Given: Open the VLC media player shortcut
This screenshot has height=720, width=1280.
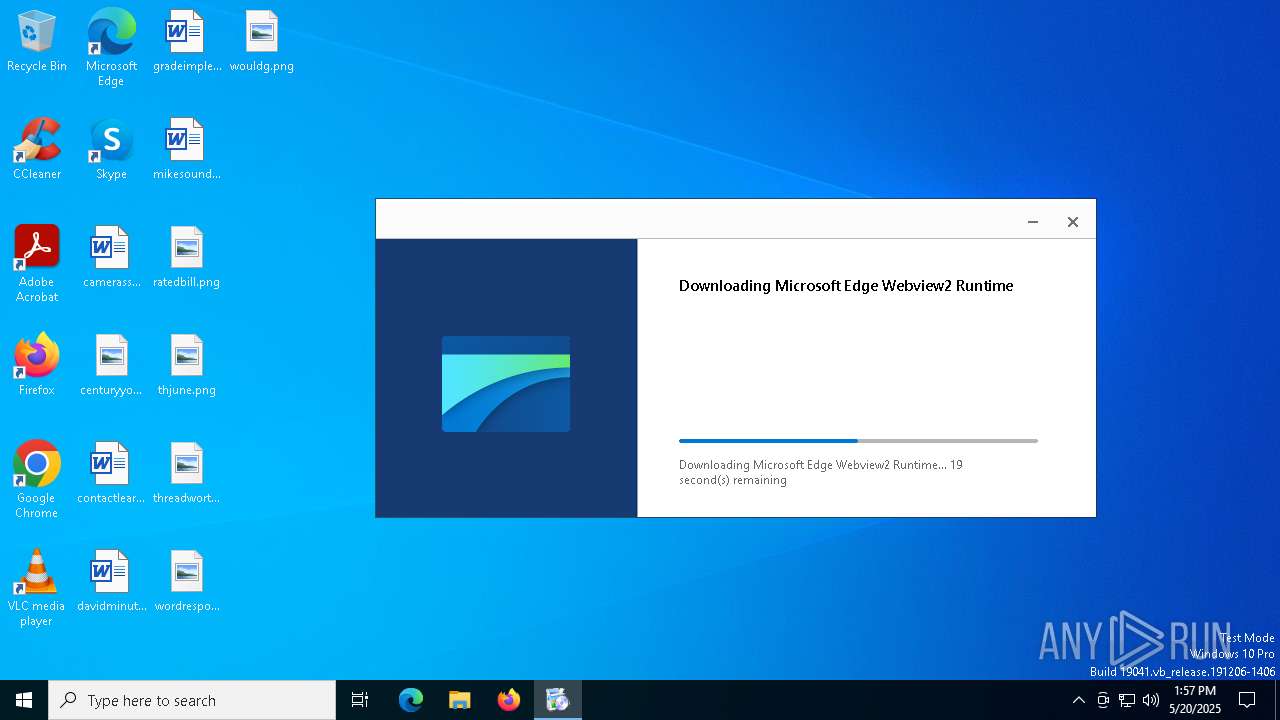Looking at the screenshot, I should [37, 588].
